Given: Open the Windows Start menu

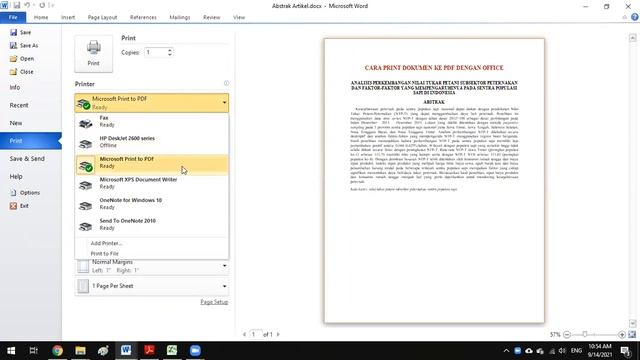Looking at the screenshot, I should point(11,351).
